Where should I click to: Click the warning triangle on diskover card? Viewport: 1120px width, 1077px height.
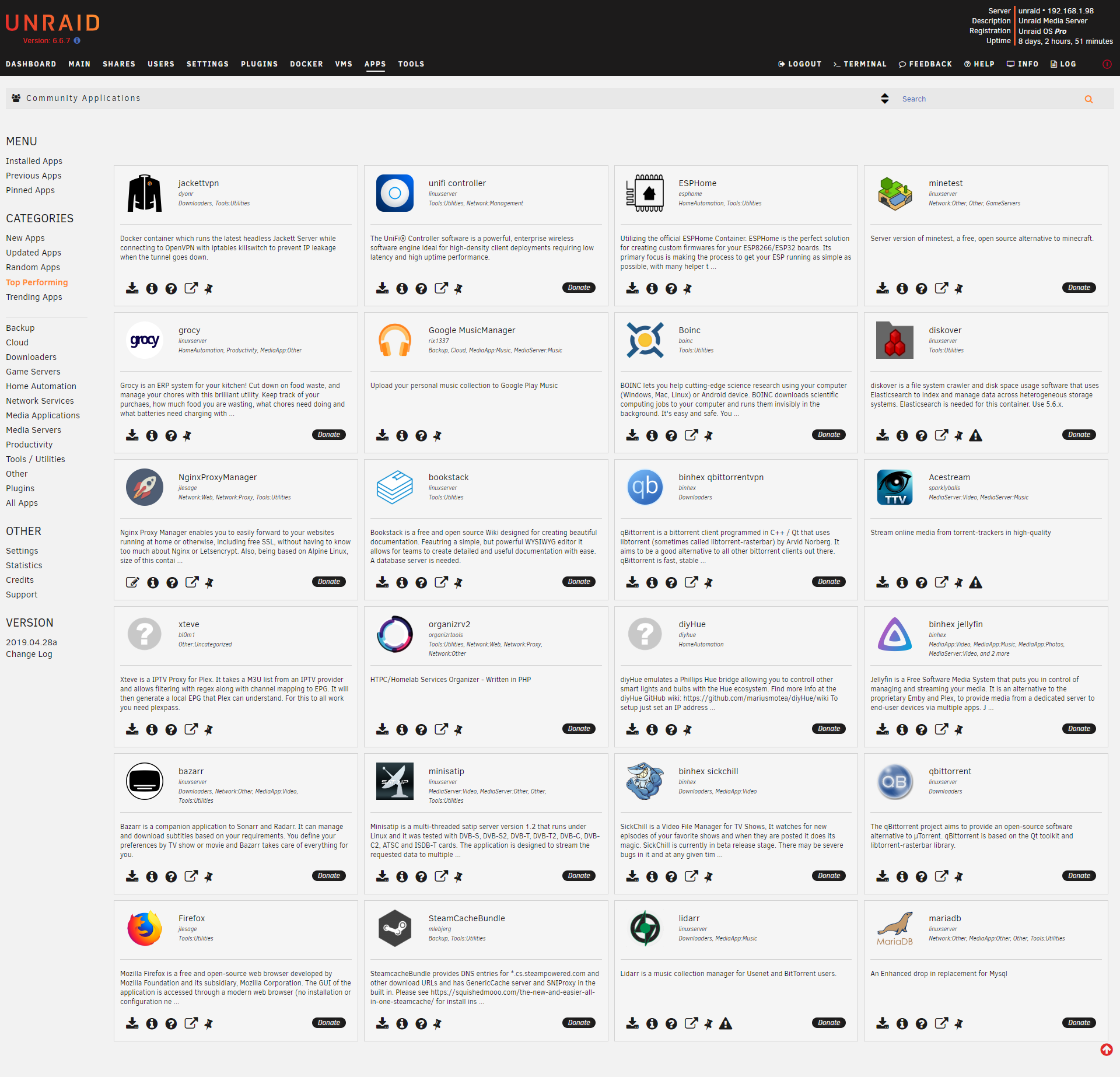tap(975, 435)
